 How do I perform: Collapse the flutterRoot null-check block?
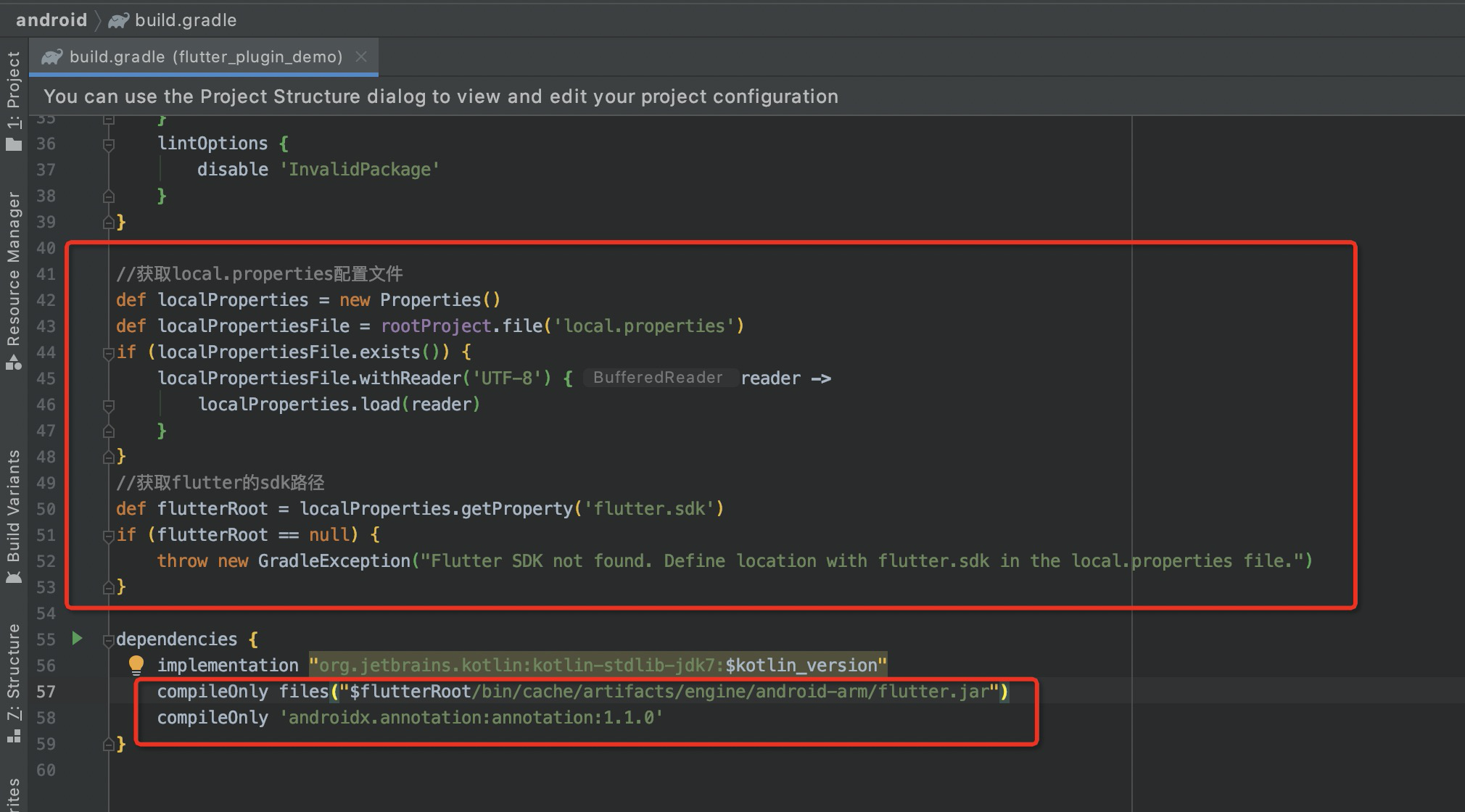109,534
